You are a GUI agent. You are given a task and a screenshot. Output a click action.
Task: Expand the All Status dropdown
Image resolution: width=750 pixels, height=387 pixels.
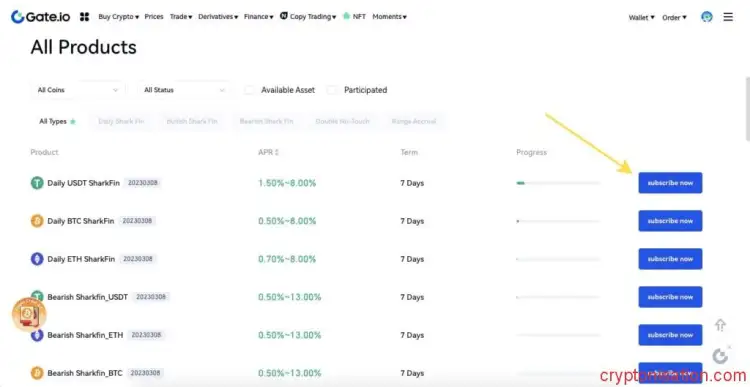[x=185, y=90]
